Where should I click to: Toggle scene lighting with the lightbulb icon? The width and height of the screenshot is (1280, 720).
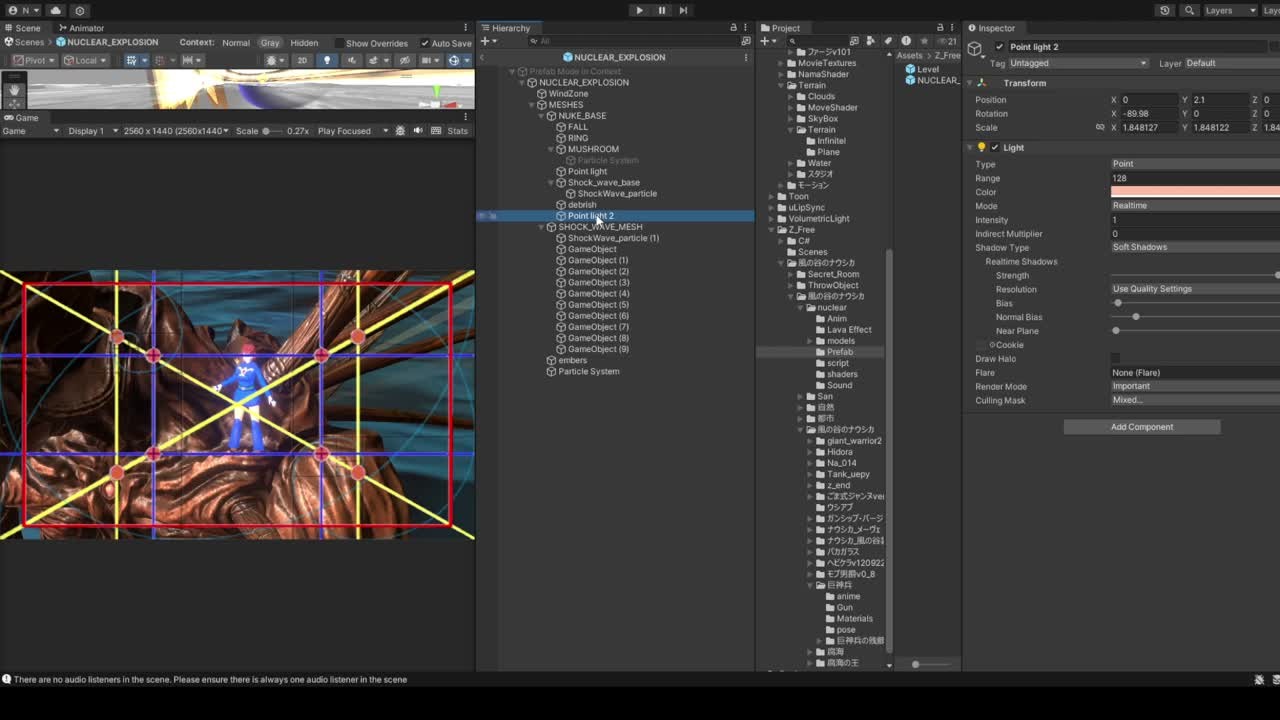coord(326,60)
